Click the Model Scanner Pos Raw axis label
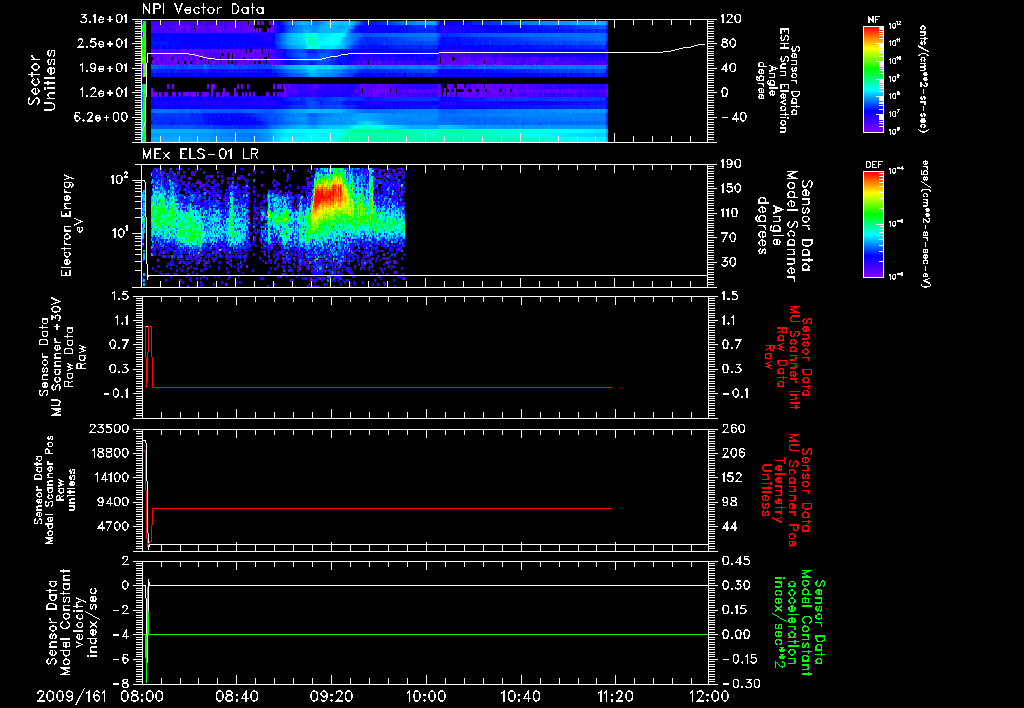1024x708 pixels. [x=54, y=490]
